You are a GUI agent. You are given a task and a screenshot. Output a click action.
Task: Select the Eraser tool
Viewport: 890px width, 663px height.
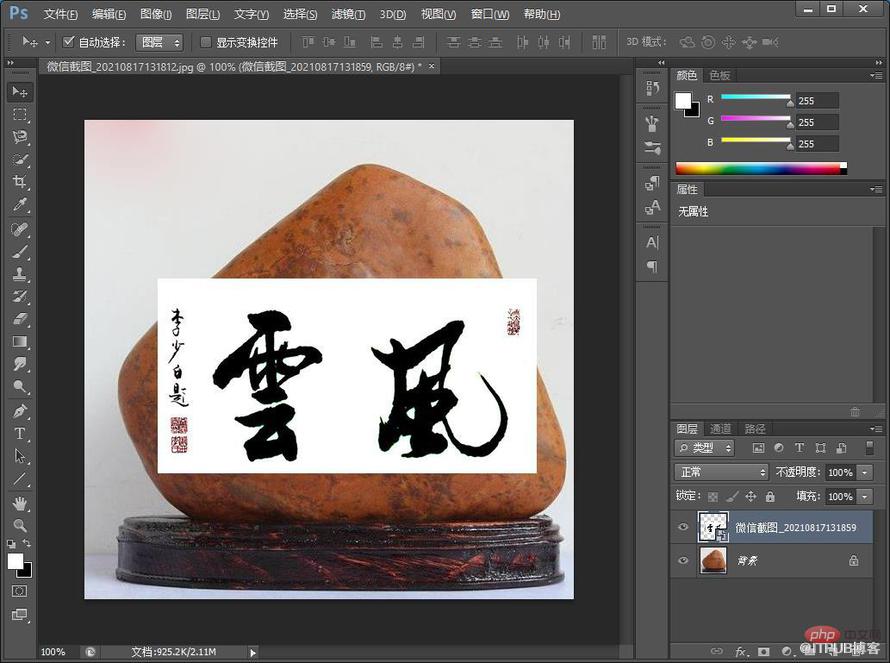[x=20, y=319]
